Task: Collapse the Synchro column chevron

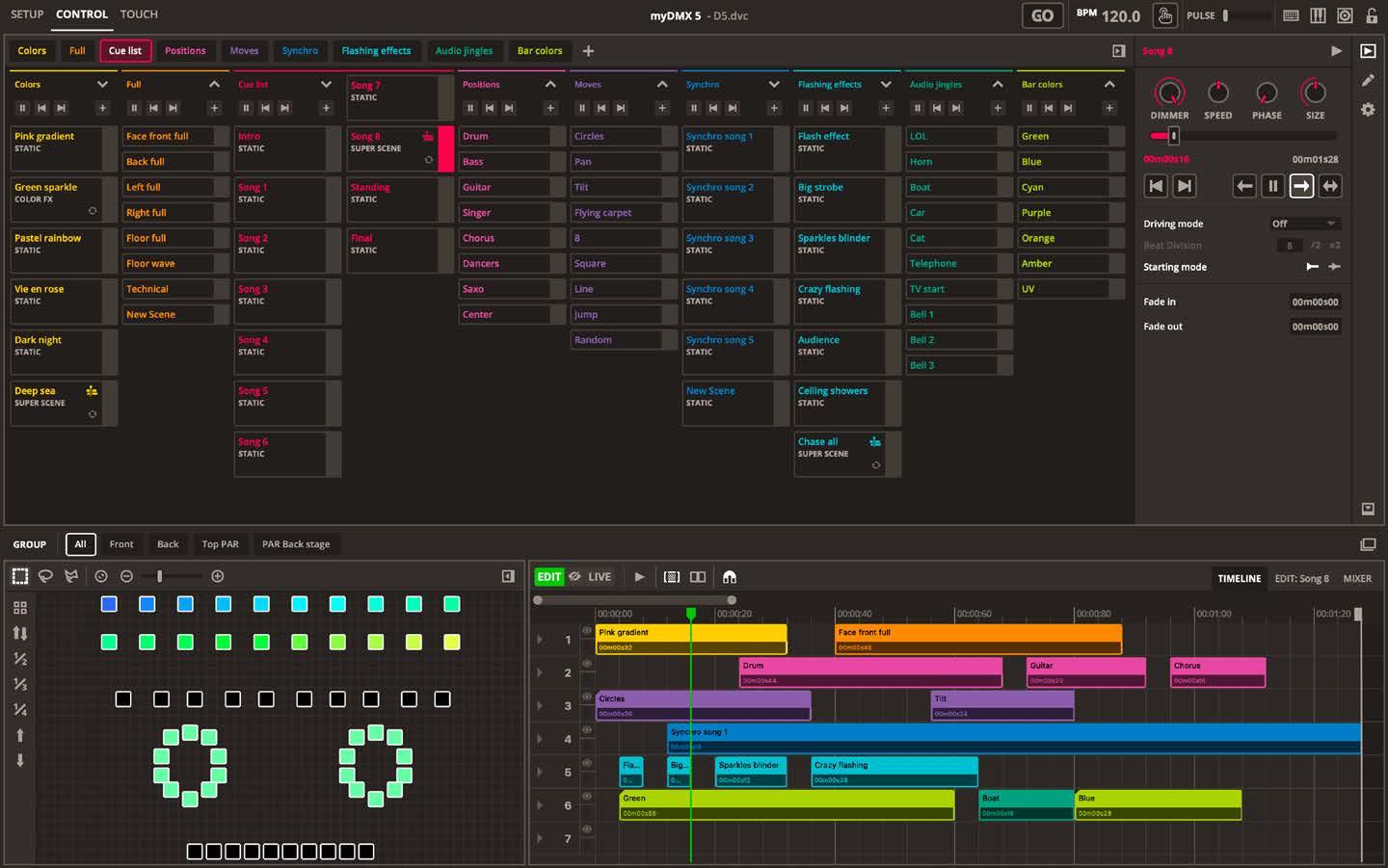Action: pyautogui.click(x=774, y=85)
